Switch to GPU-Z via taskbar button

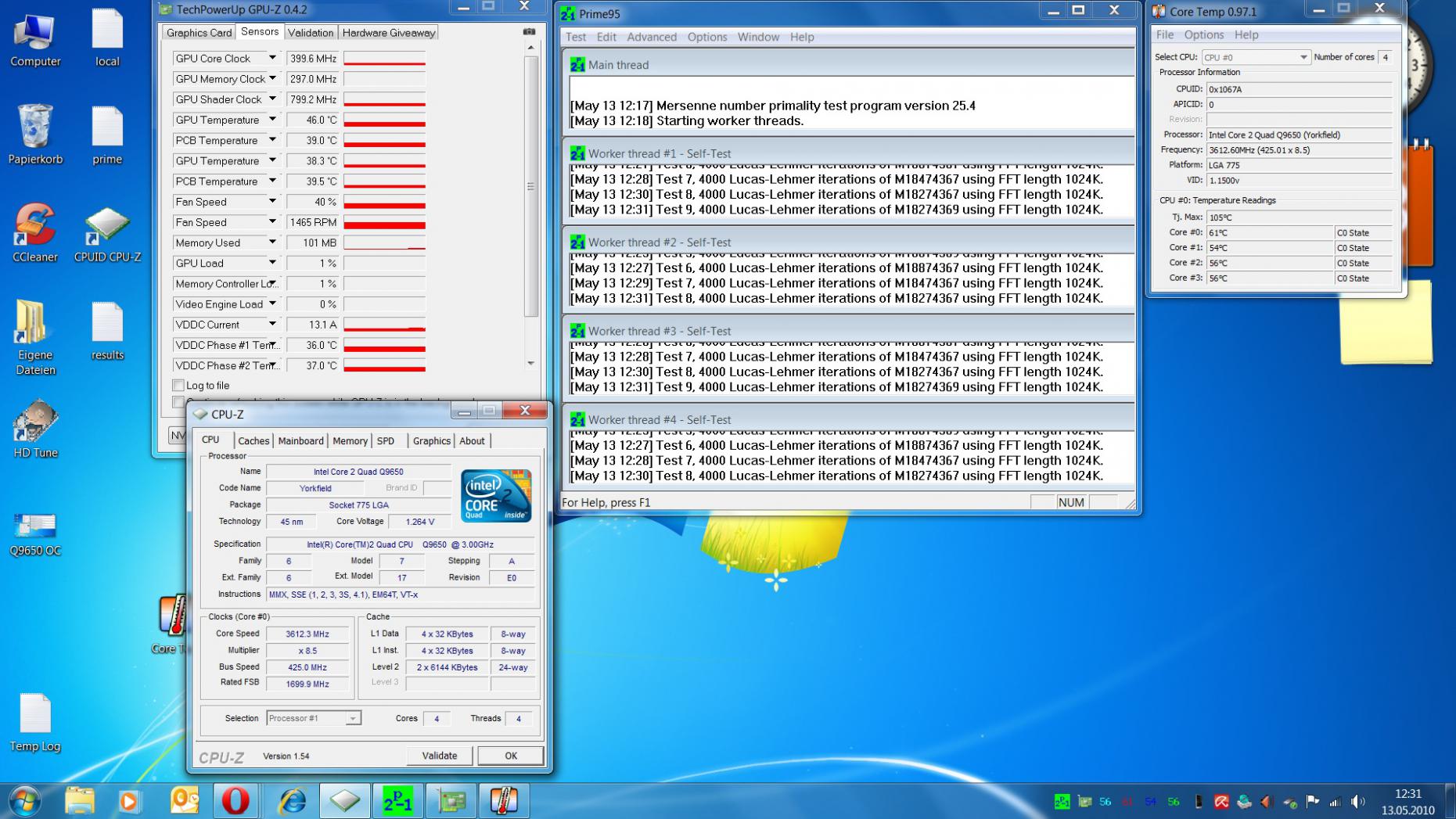pos(451,801)
